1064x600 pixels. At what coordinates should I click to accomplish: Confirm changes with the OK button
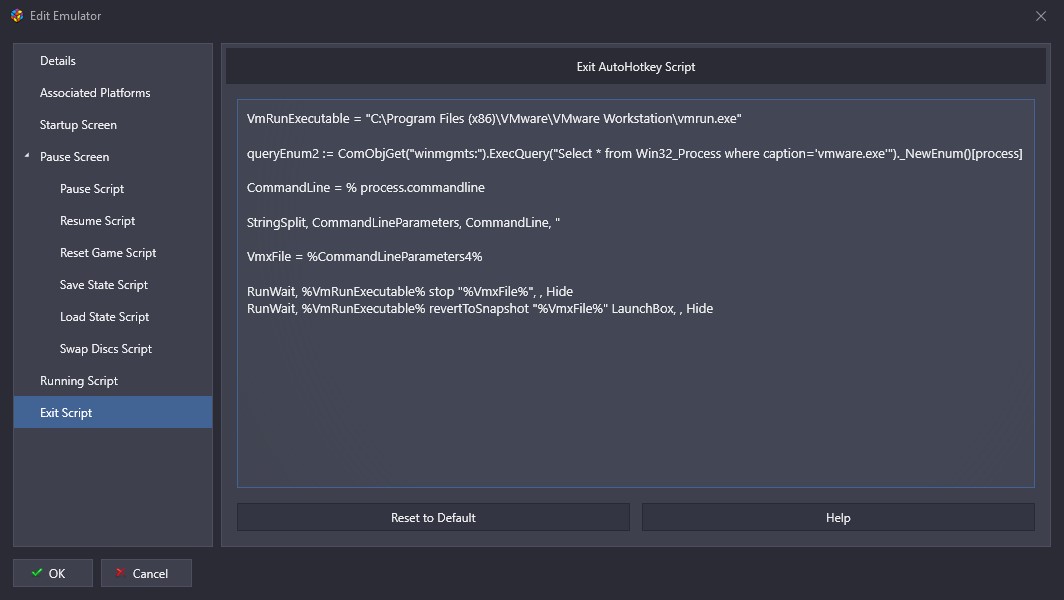tap(53, 573)
